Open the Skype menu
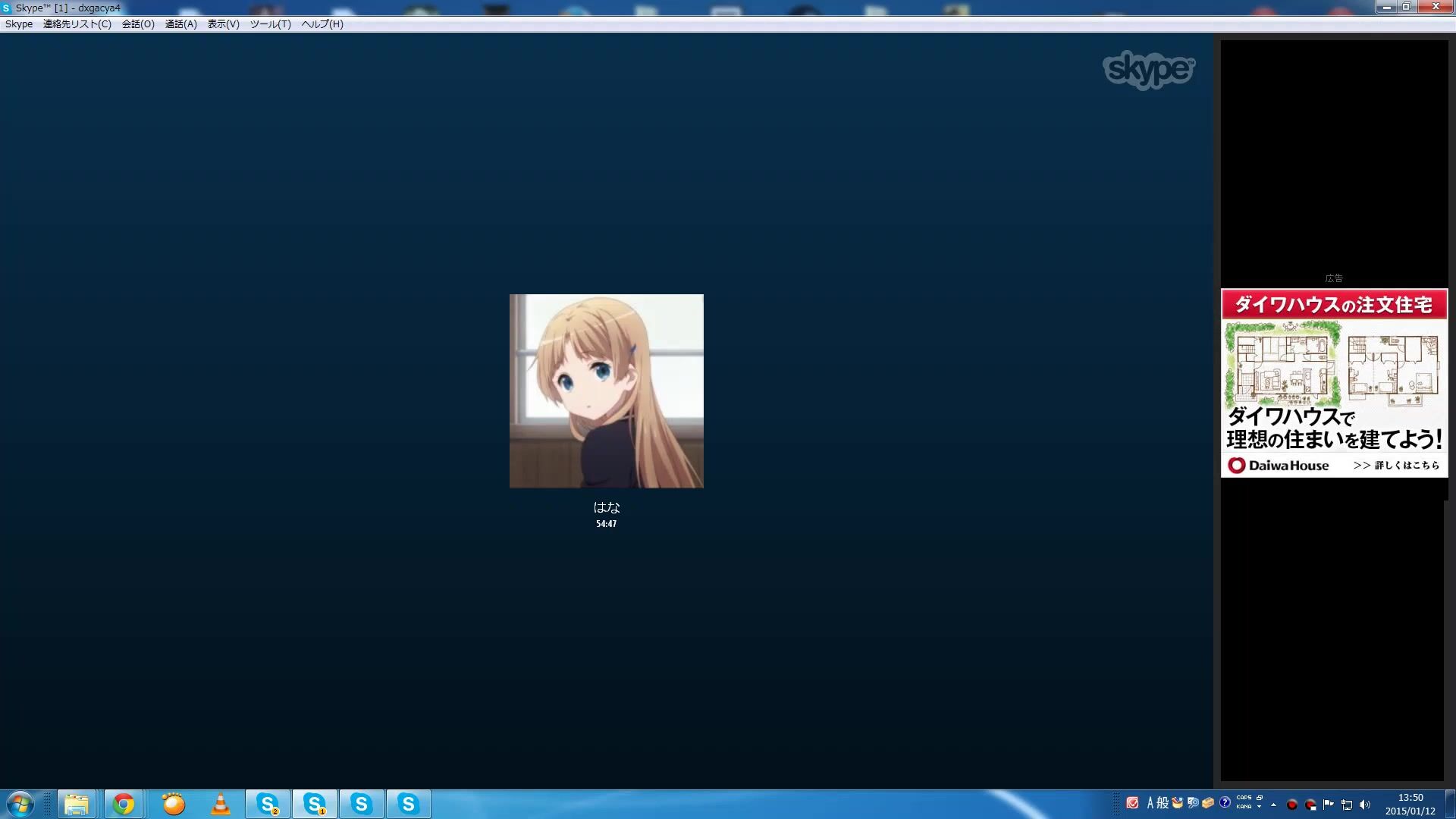 point(19,24)
